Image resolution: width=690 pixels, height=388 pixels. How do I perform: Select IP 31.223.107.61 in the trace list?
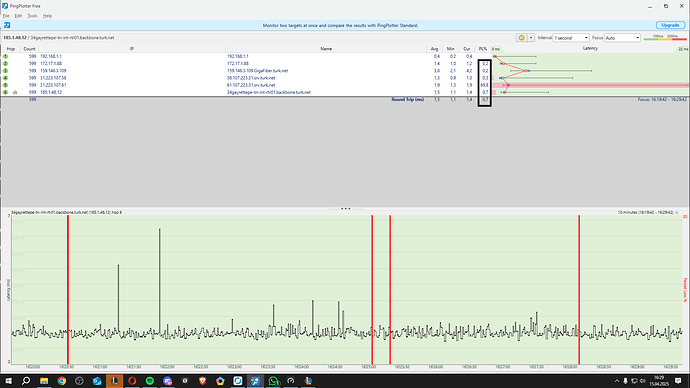tap(53, 85)
